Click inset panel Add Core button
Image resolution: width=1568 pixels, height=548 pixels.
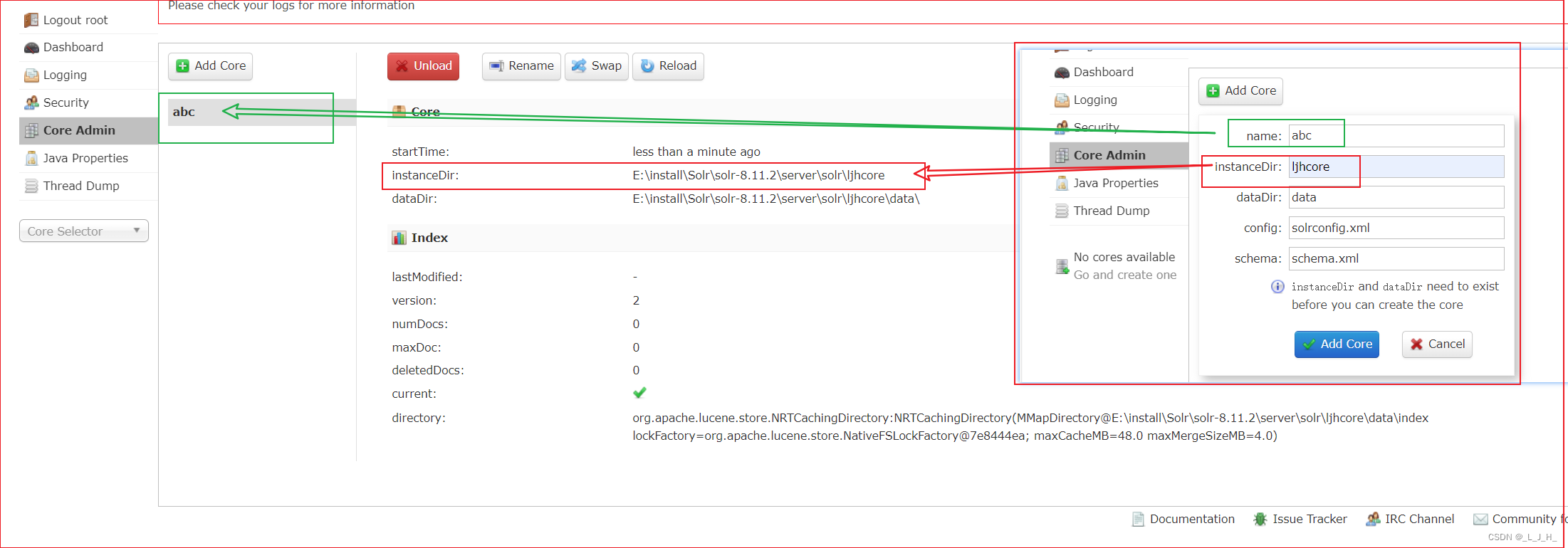coord(1240,91)
